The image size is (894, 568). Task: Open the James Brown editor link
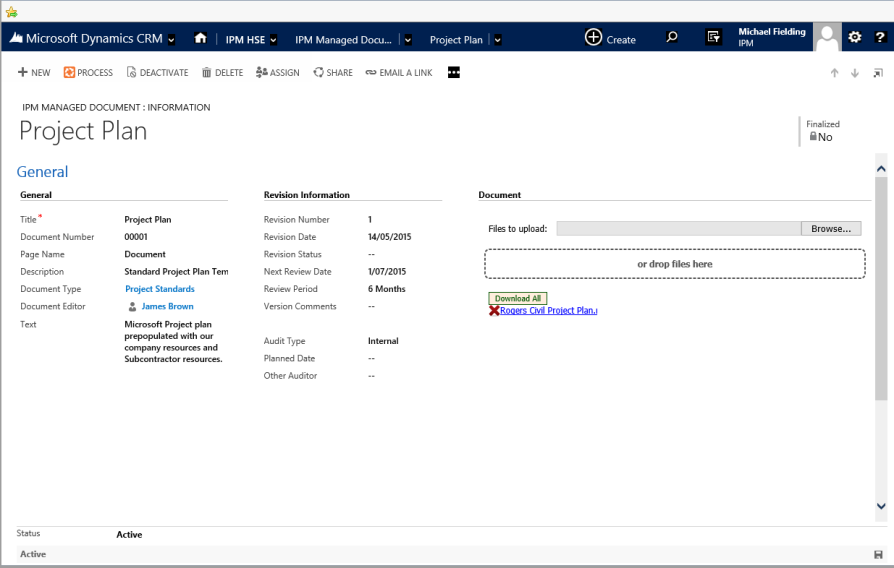167,307
